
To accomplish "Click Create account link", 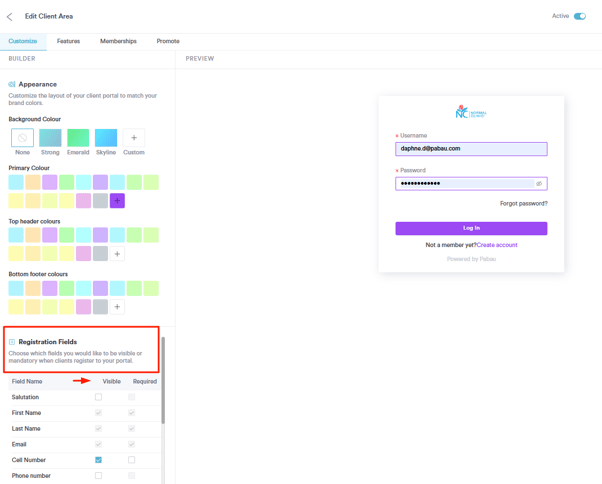I will click(497, 245).
